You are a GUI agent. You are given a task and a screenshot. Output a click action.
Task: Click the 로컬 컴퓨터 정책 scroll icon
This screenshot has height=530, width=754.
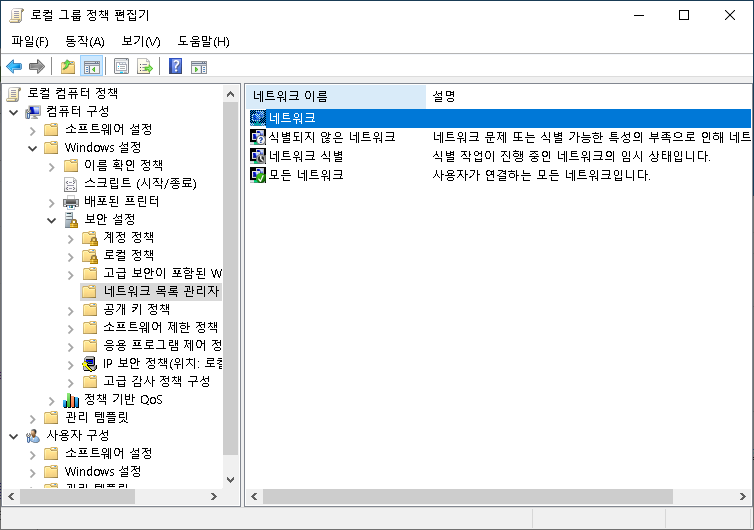[14, 93]
